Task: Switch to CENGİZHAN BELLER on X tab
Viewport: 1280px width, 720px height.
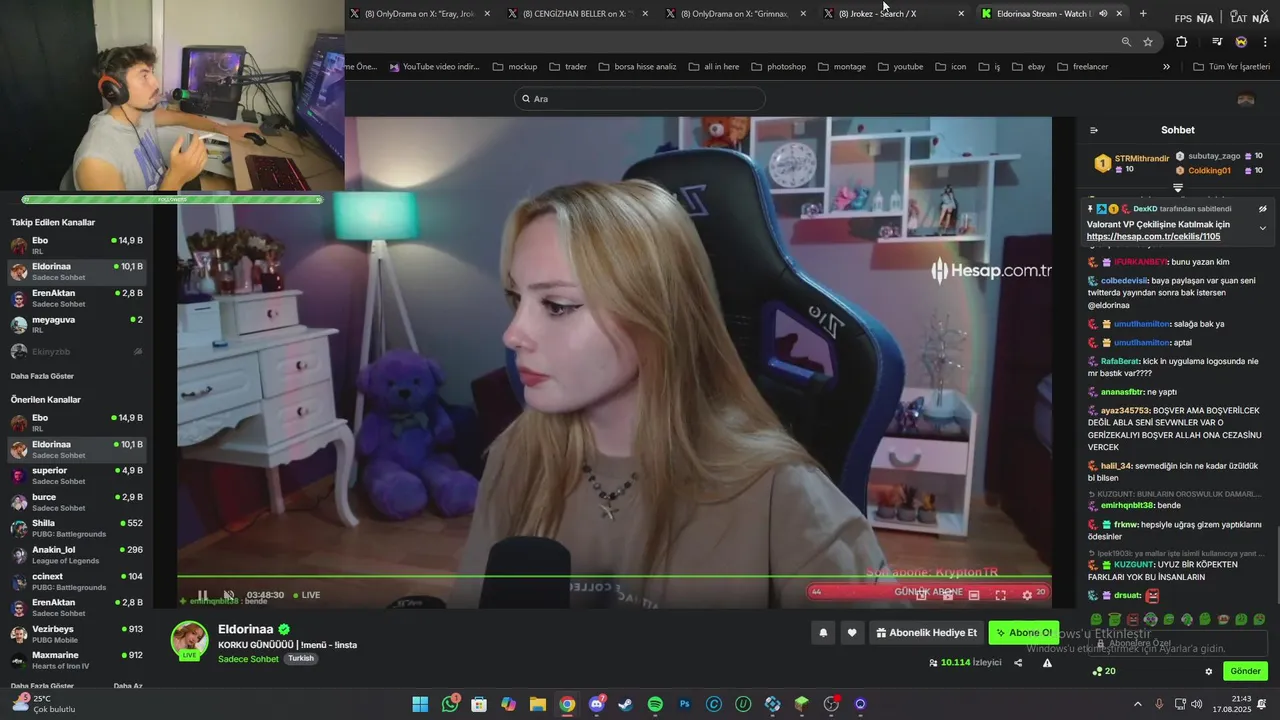Action: click(578, 14)
